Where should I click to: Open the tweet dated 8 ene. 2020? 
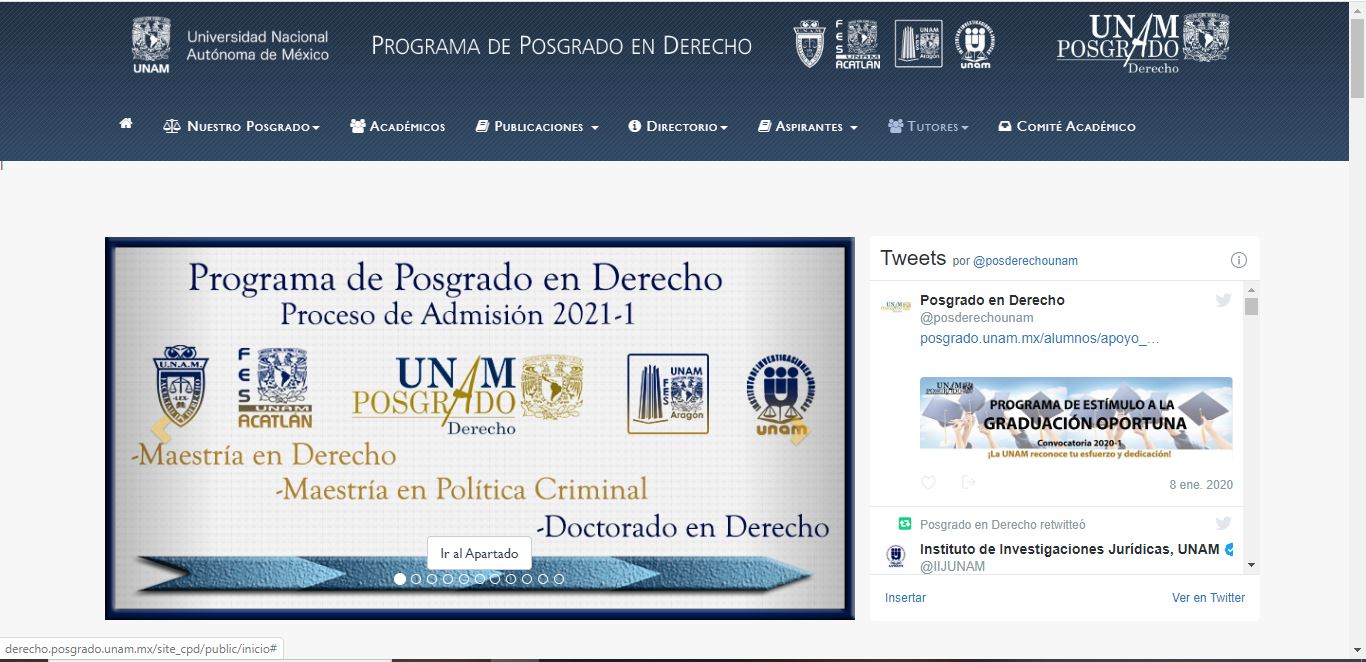click(1201, 485)
